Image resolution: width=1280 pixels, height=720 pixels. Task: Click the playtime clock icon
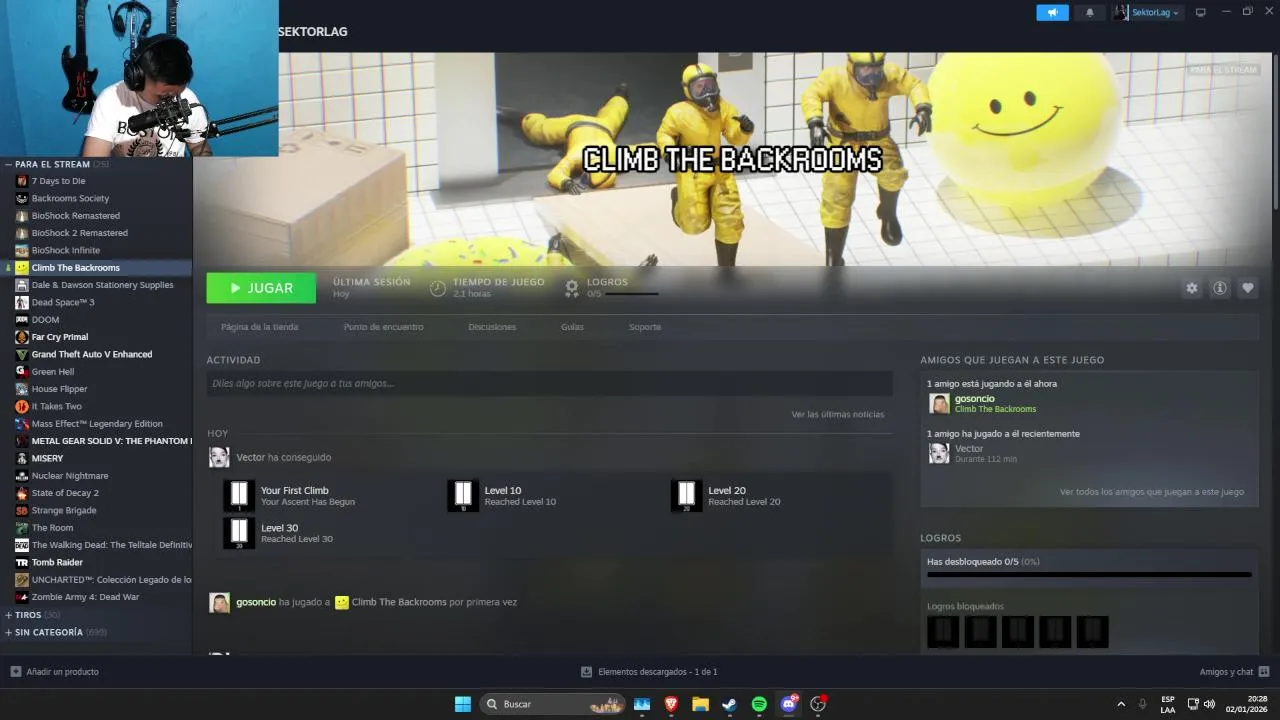tap(438, 288)
